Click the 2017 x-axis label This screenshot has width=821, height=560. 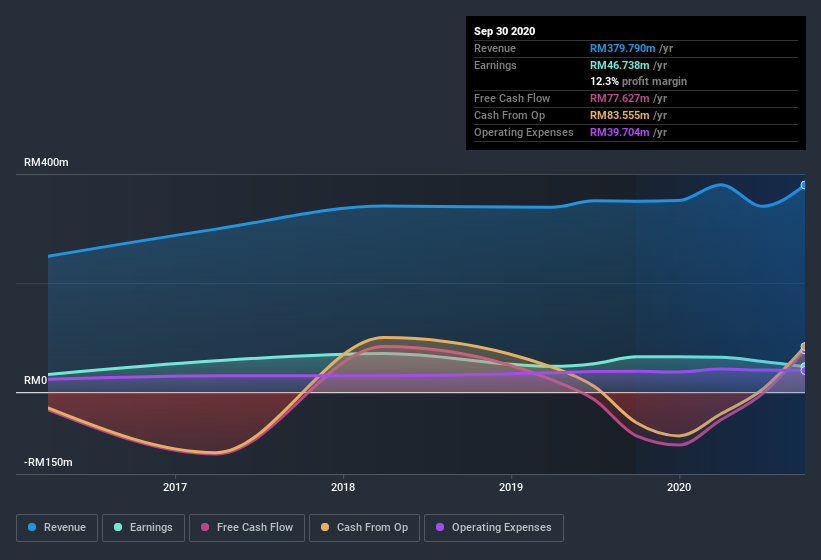pos(175,487)
